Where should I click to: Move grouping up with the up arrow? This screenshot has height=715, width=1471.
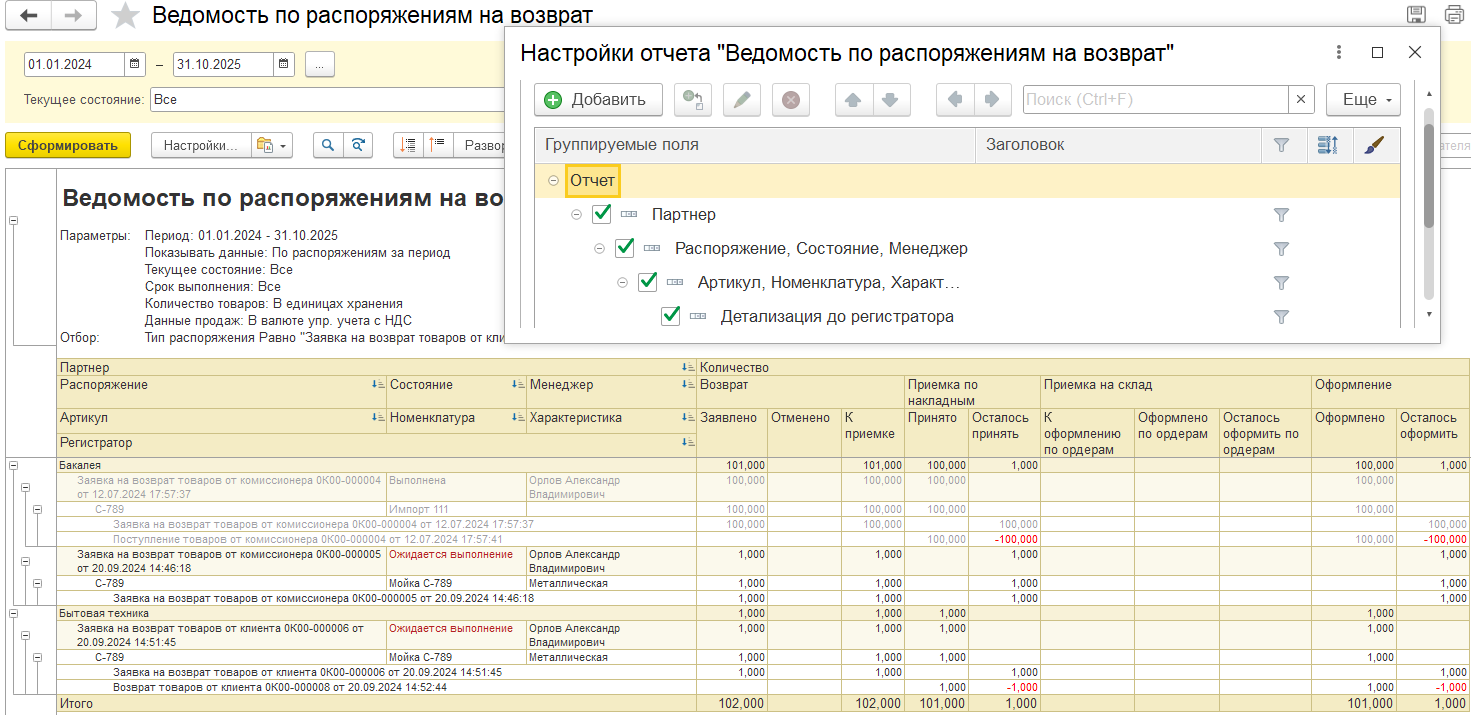tap(853, 100)
